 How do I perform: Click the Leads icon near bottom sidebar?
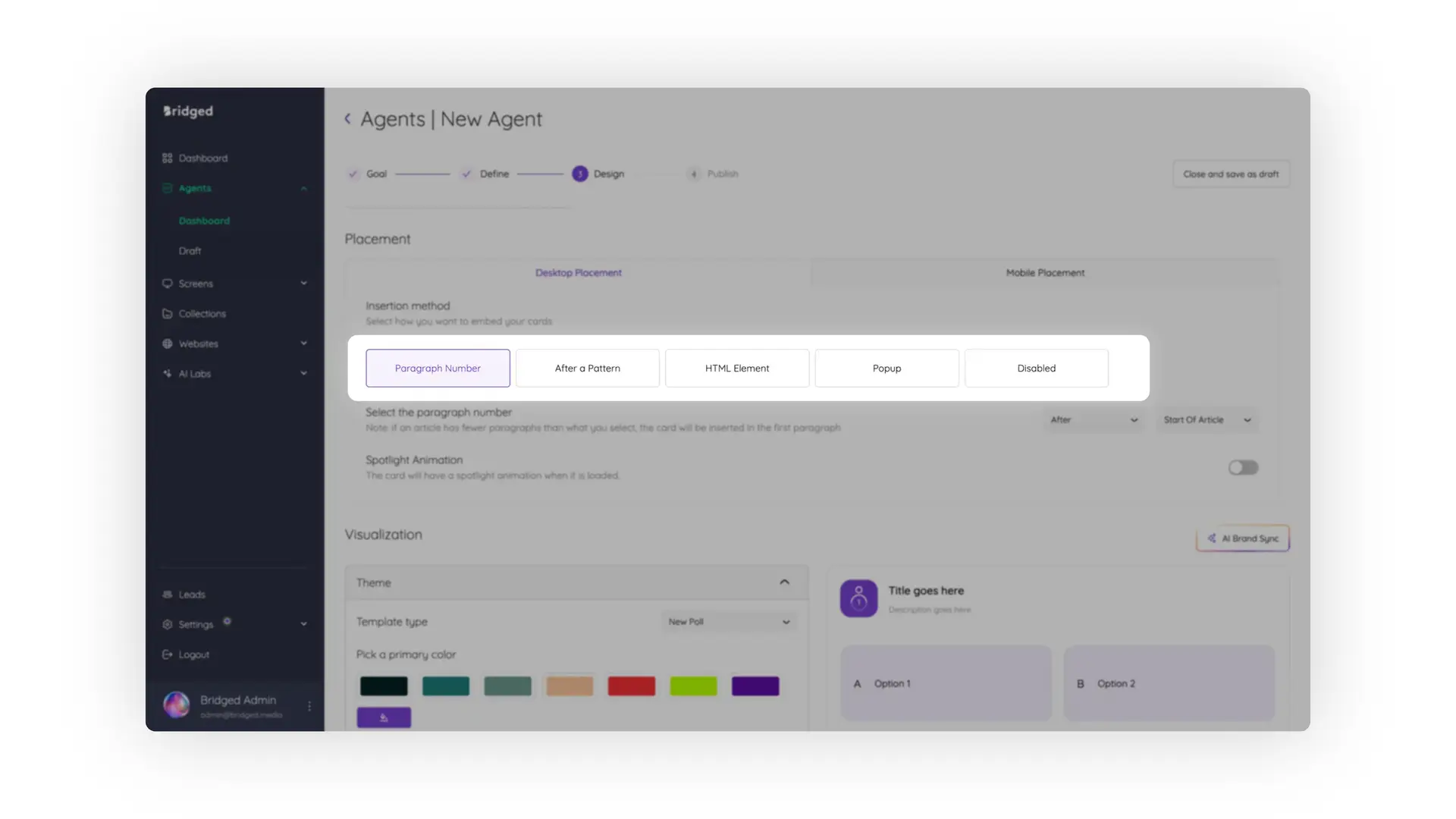click(168, 595)
